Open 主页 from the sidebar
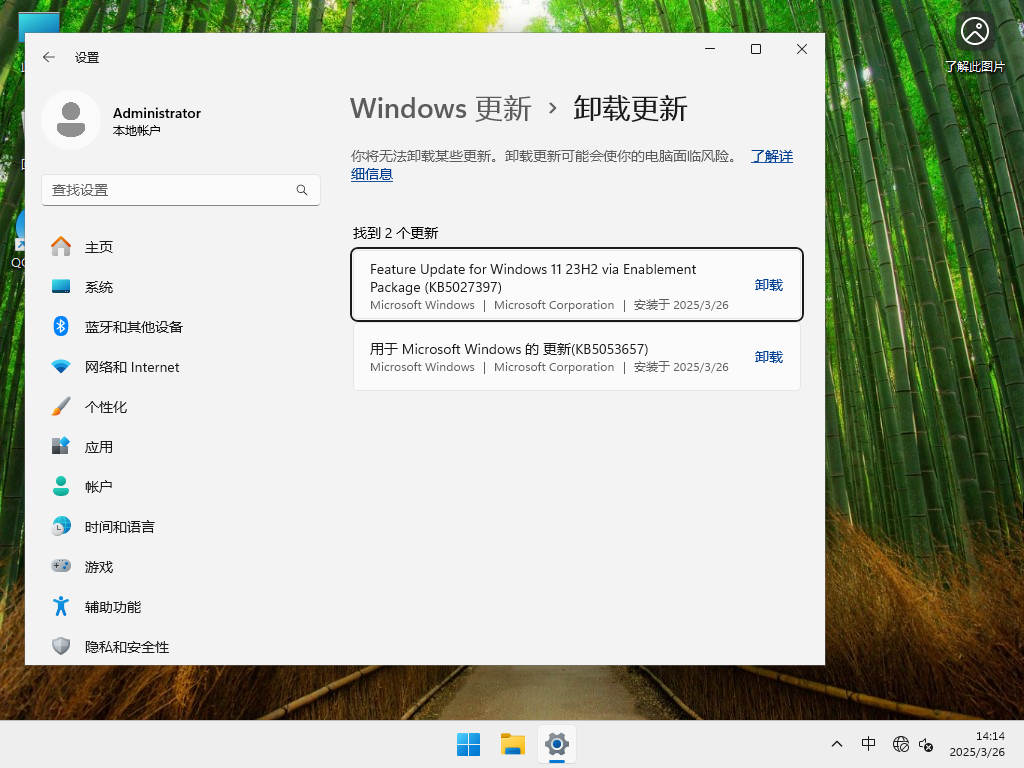This screenshot has width=1024, height=768. (x=97, y=246)
